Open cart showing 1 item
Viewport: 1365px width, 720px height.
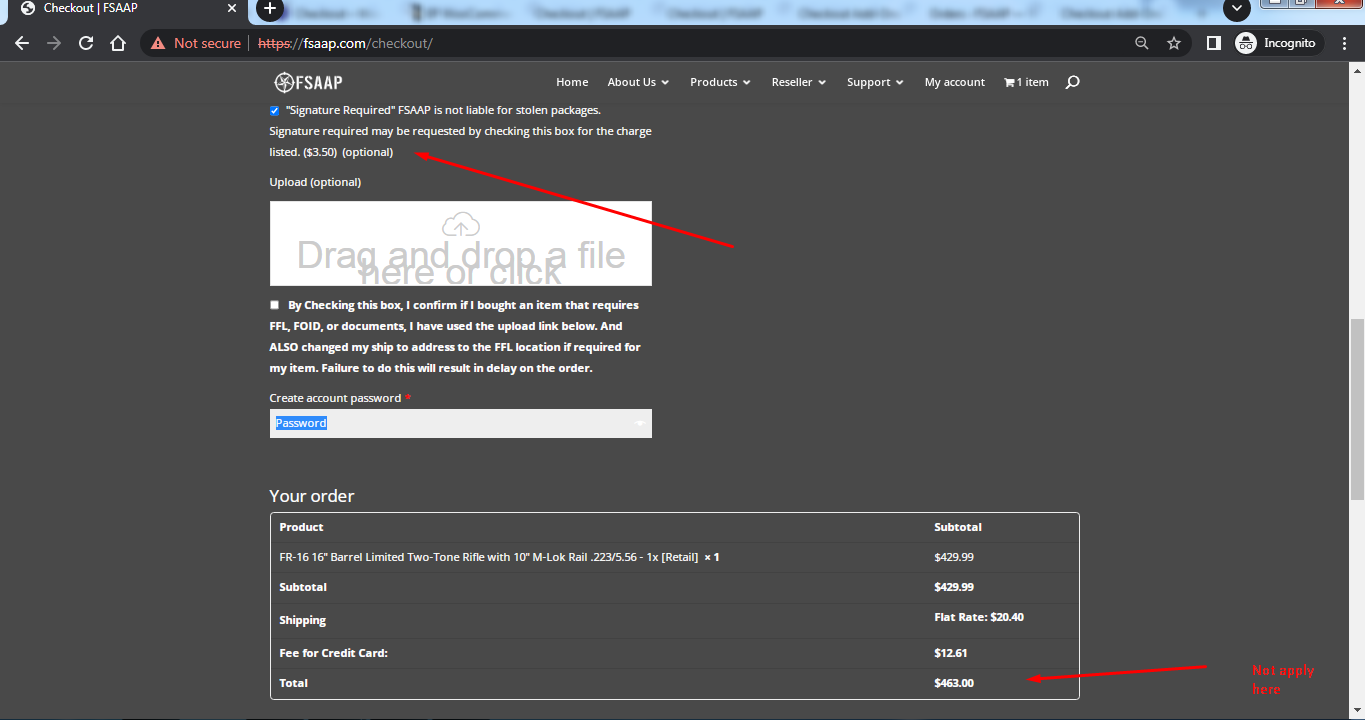point(1026,82)
